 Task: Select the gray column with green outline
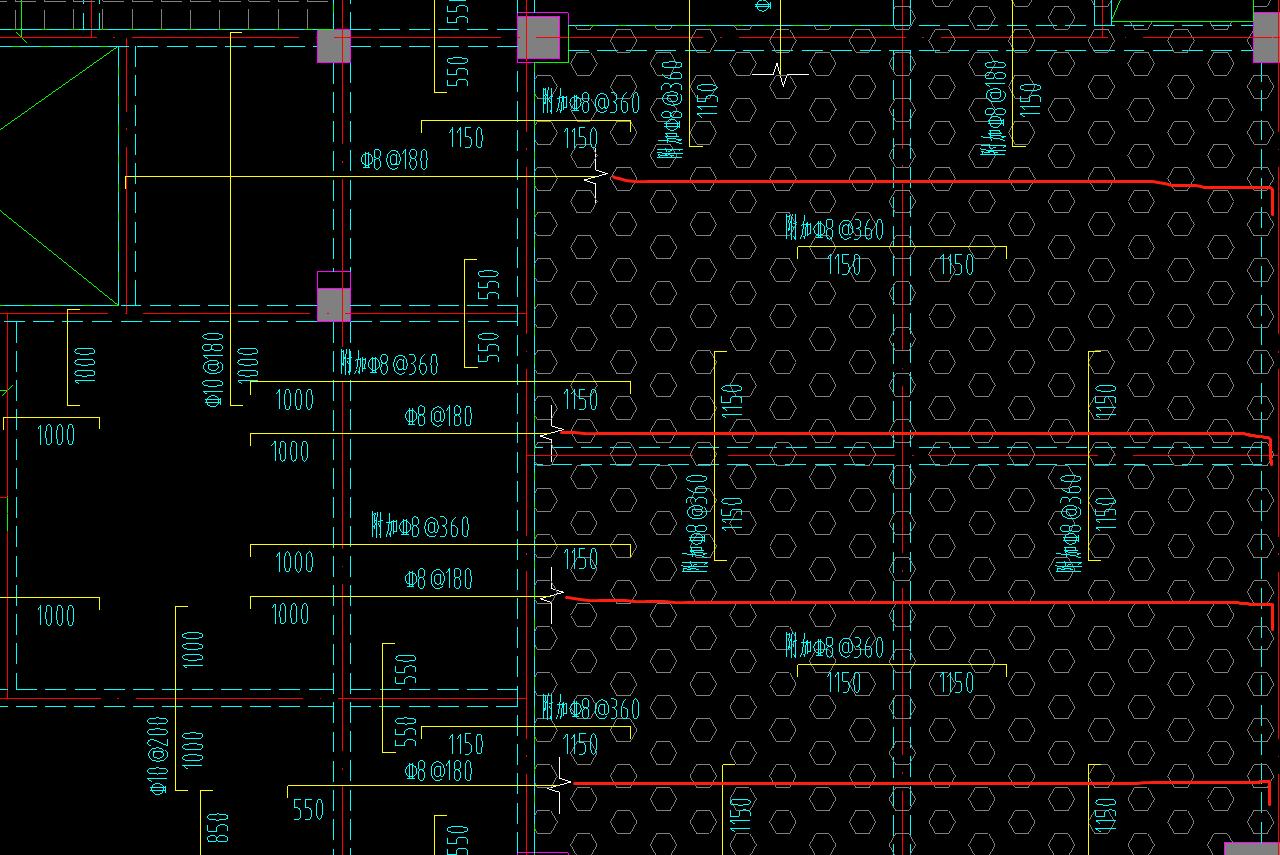542,37
